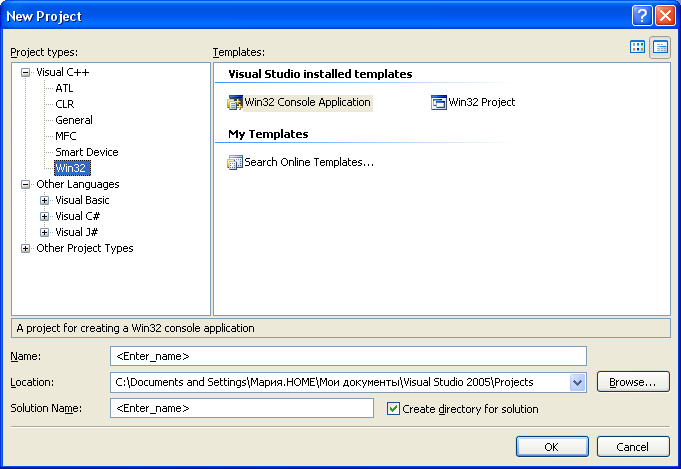Select the Other Project Types label
Screen dimensions: 681x469
pyautogui.click(x=85, y=248)
